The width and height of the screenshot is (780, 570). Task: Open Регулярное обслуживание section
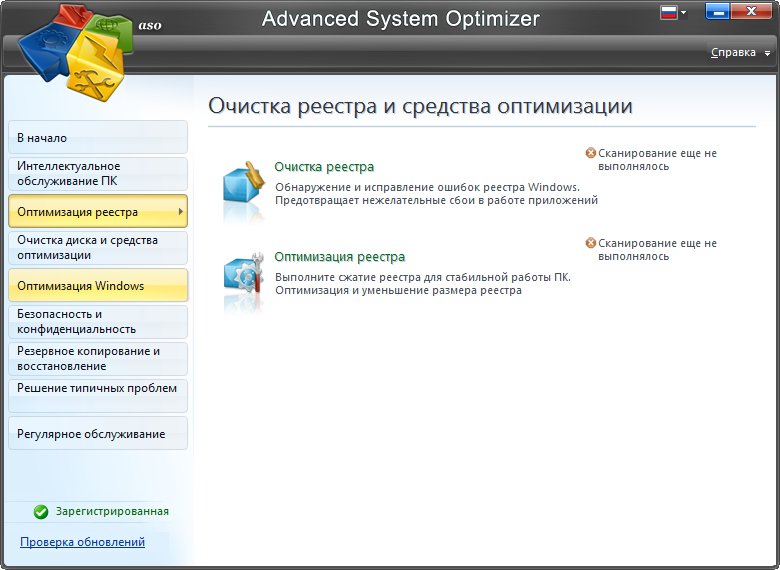pos(98,433)
